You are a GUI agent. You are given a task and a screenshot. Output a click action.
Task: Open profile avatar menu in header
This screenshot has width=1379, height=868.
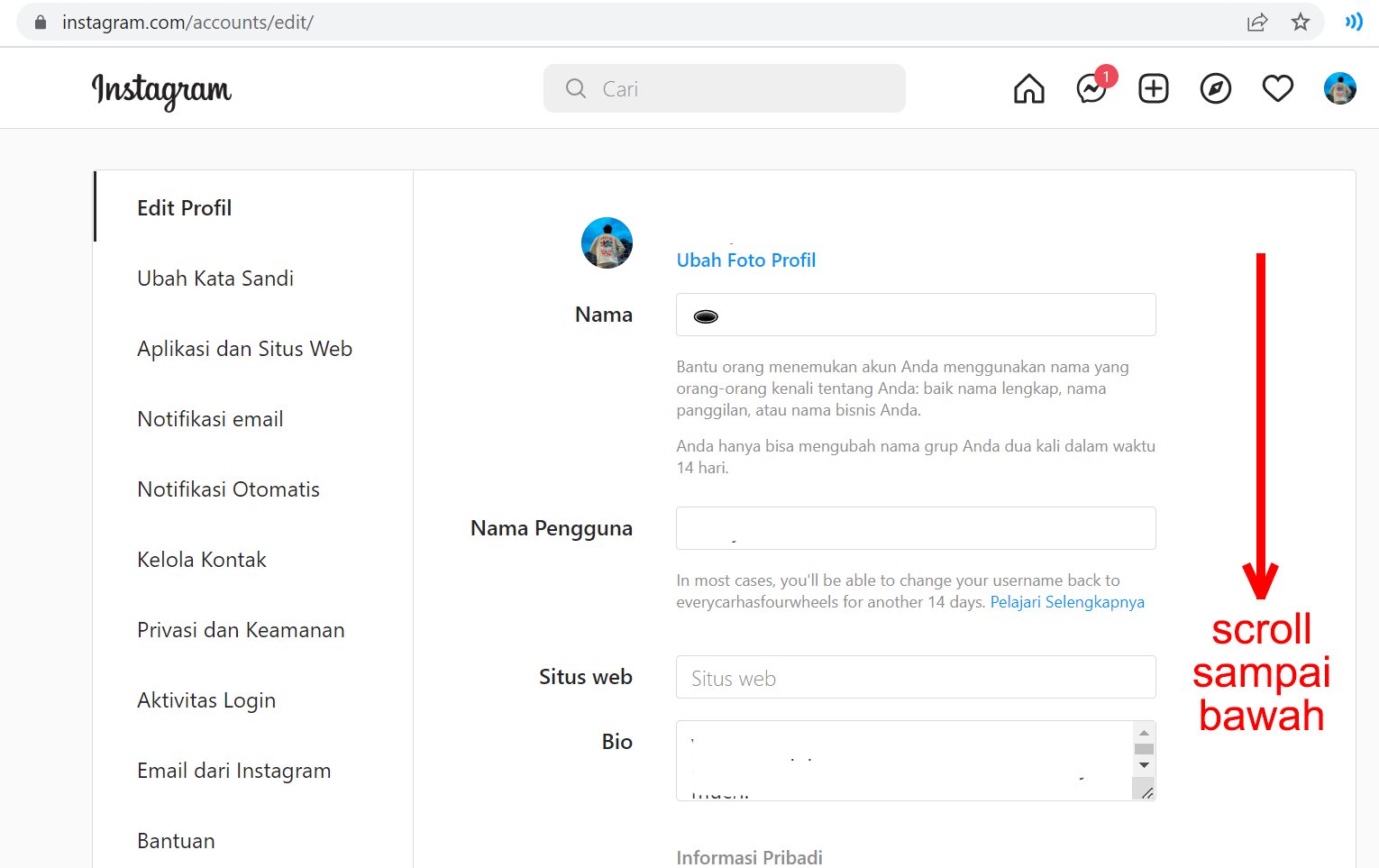point(1340,88)
